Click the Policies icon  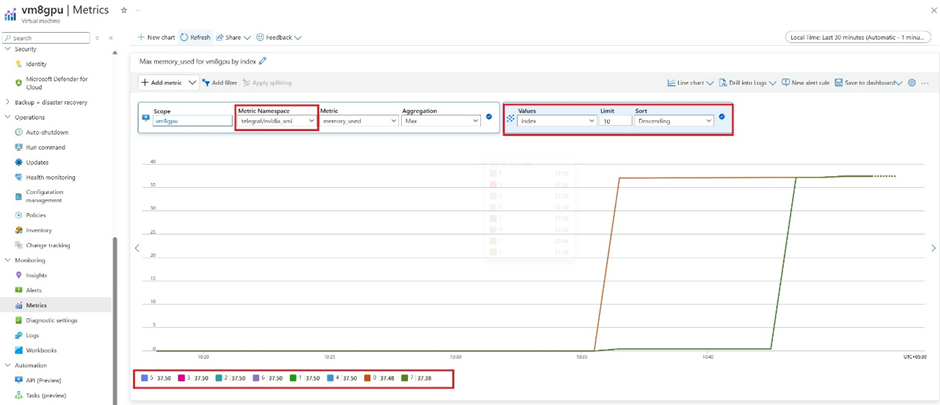coord(19,215)
